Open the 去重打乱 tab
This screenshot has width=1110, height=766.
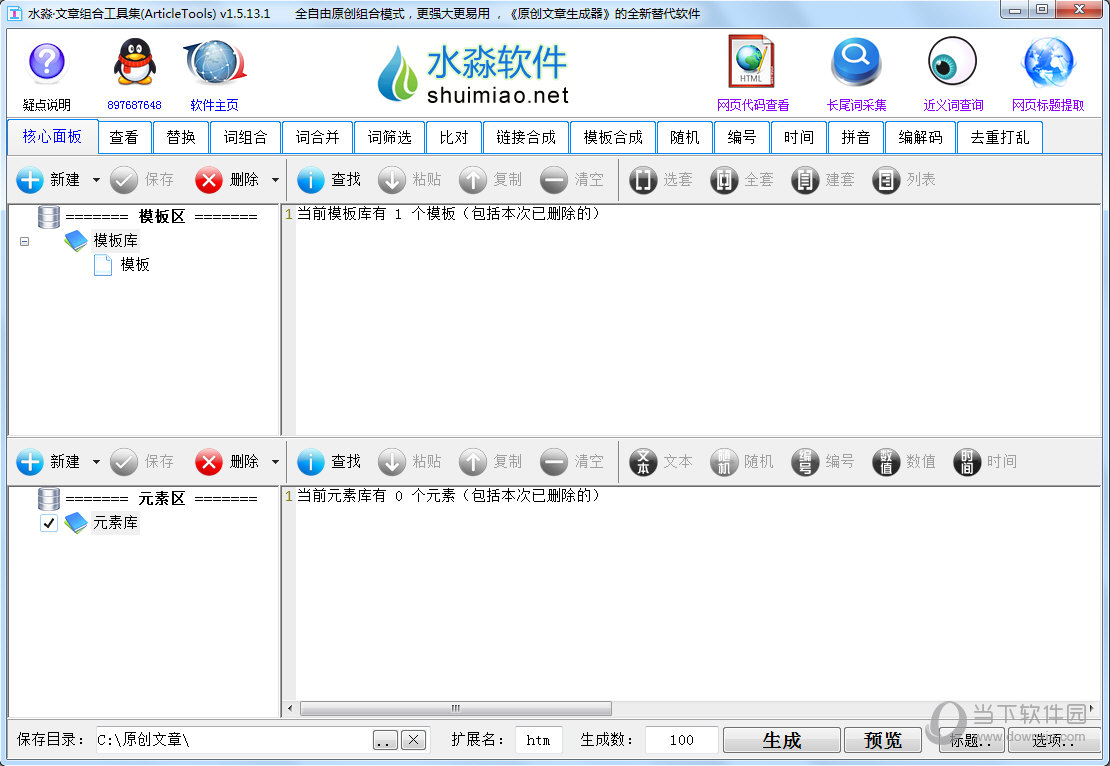(1000, 137)
